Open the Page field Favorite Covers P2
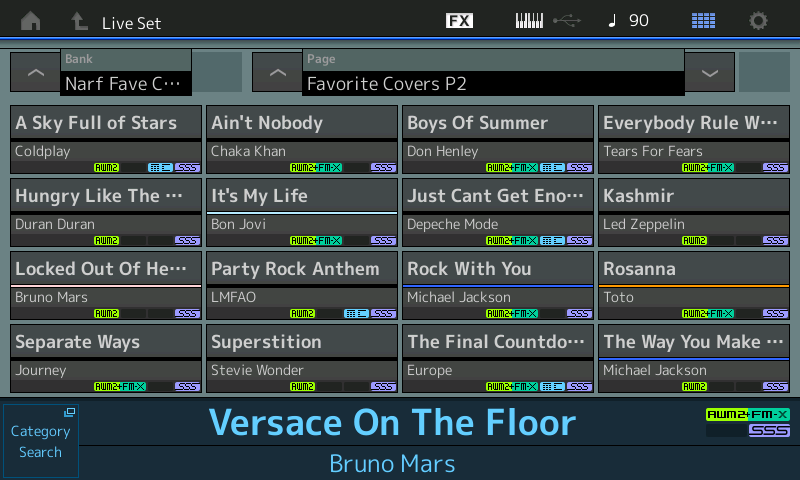The image size is (800, 480). click(x=492, y=73)
